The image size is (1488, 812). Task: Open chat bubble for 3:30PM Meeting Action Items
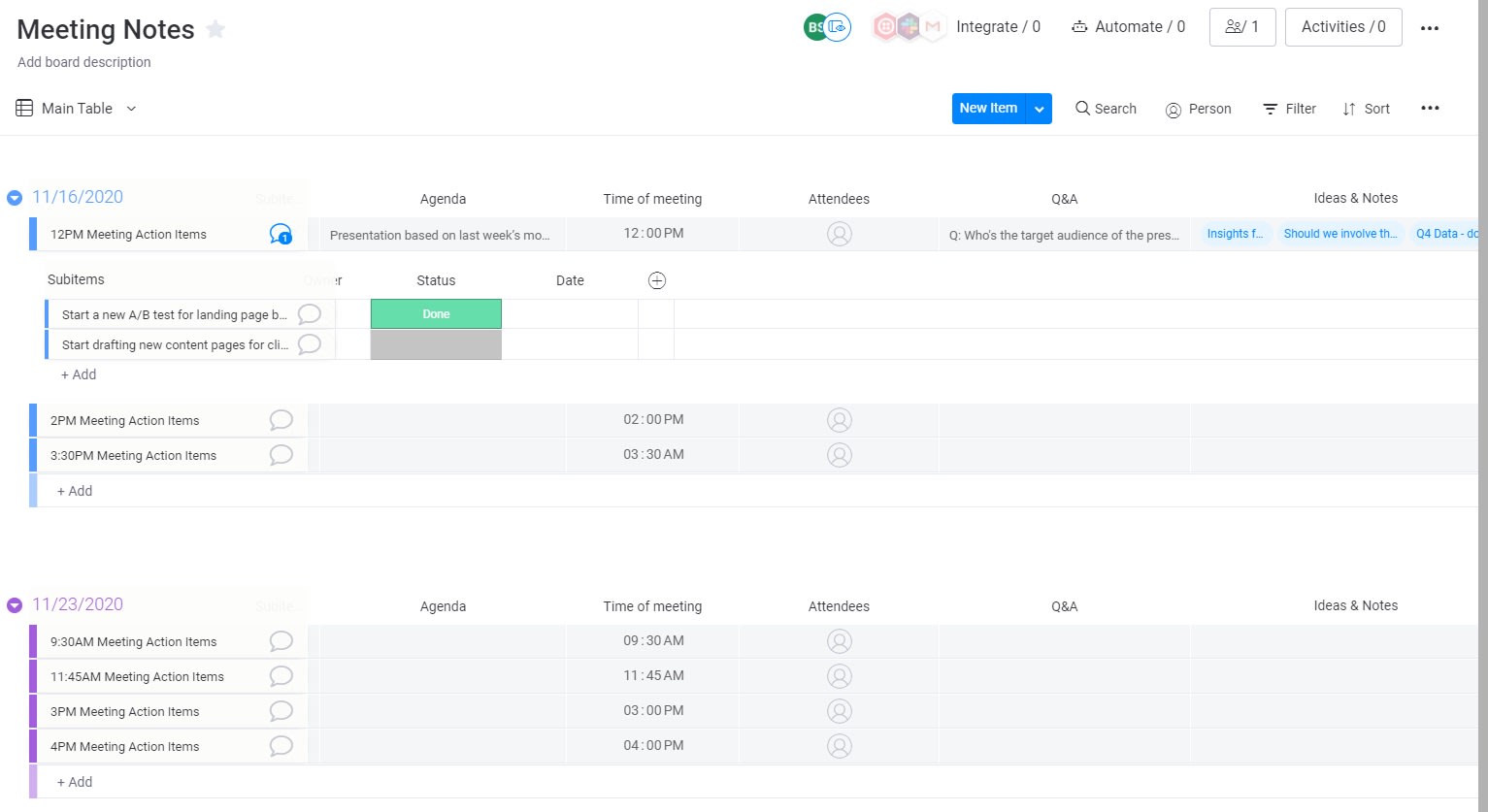click(x=281, y=455)
